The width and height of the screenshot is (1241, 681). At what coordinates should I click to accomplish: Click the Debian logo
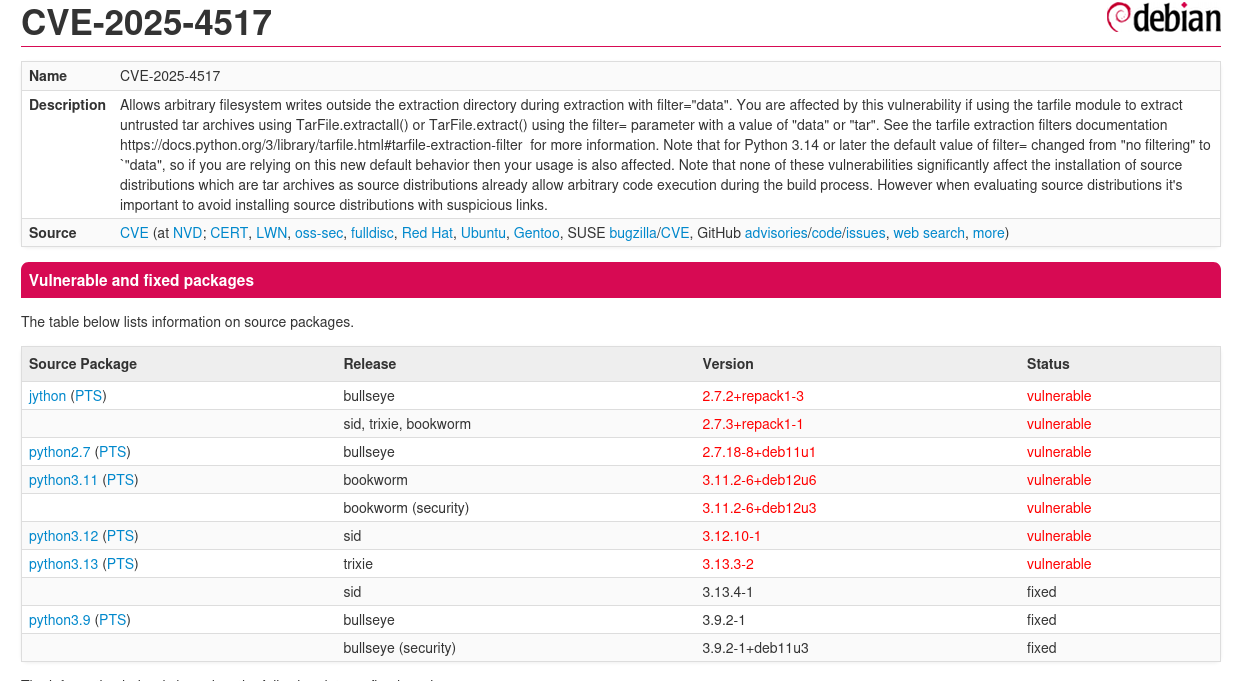tap(1163, 18)
